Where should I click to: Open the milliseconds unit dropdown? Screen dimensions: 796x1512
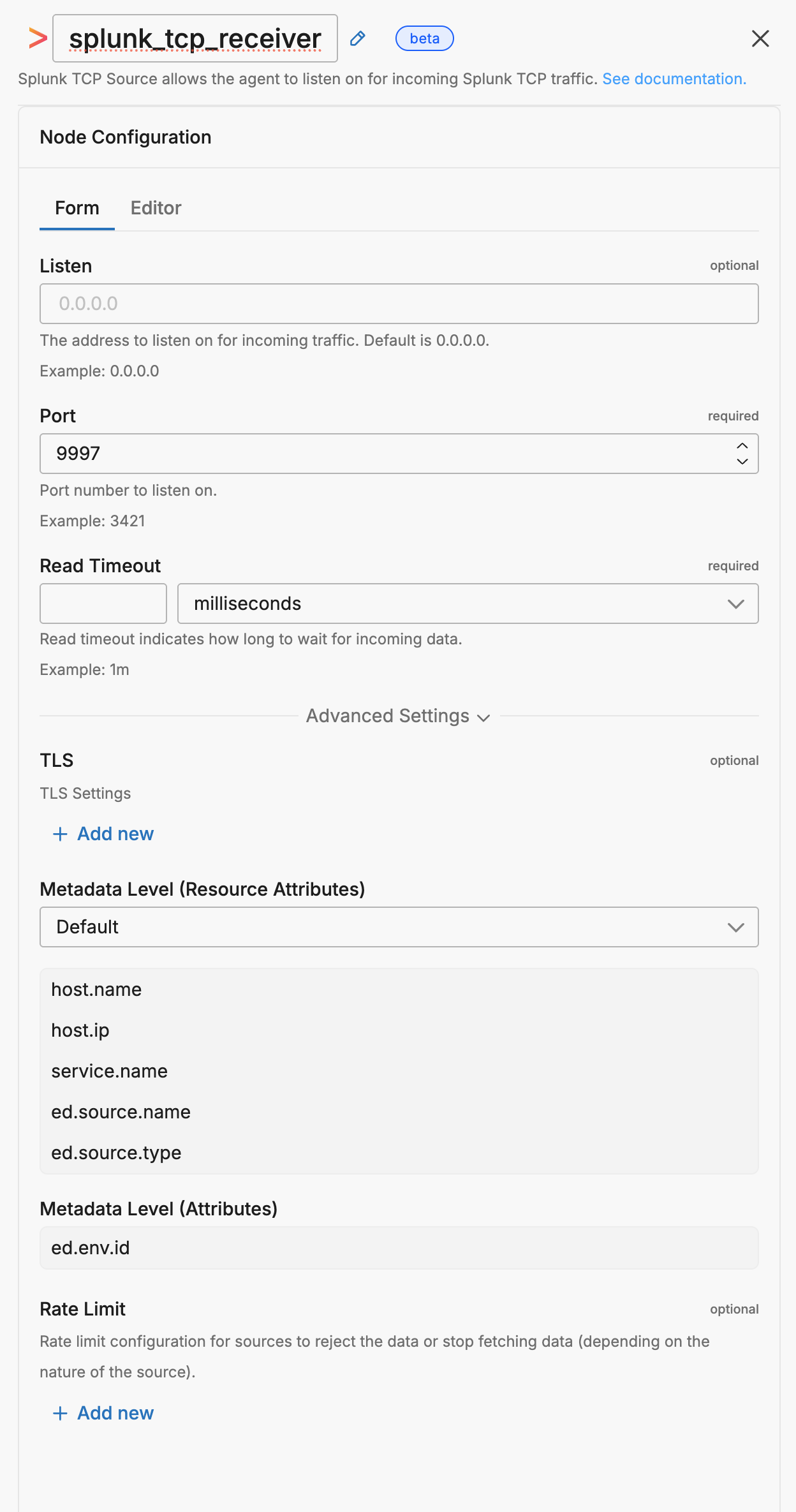click(x=468, y=604)
